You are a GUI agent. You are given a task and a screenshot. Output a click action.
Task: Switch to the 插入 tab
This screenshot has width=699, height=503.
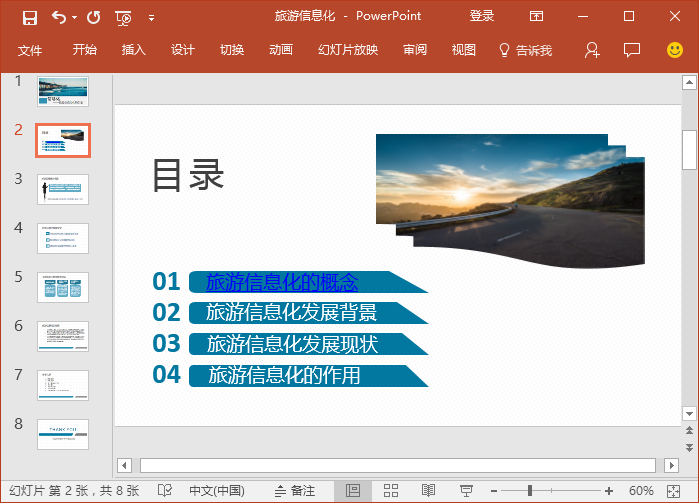coord(134,49)
